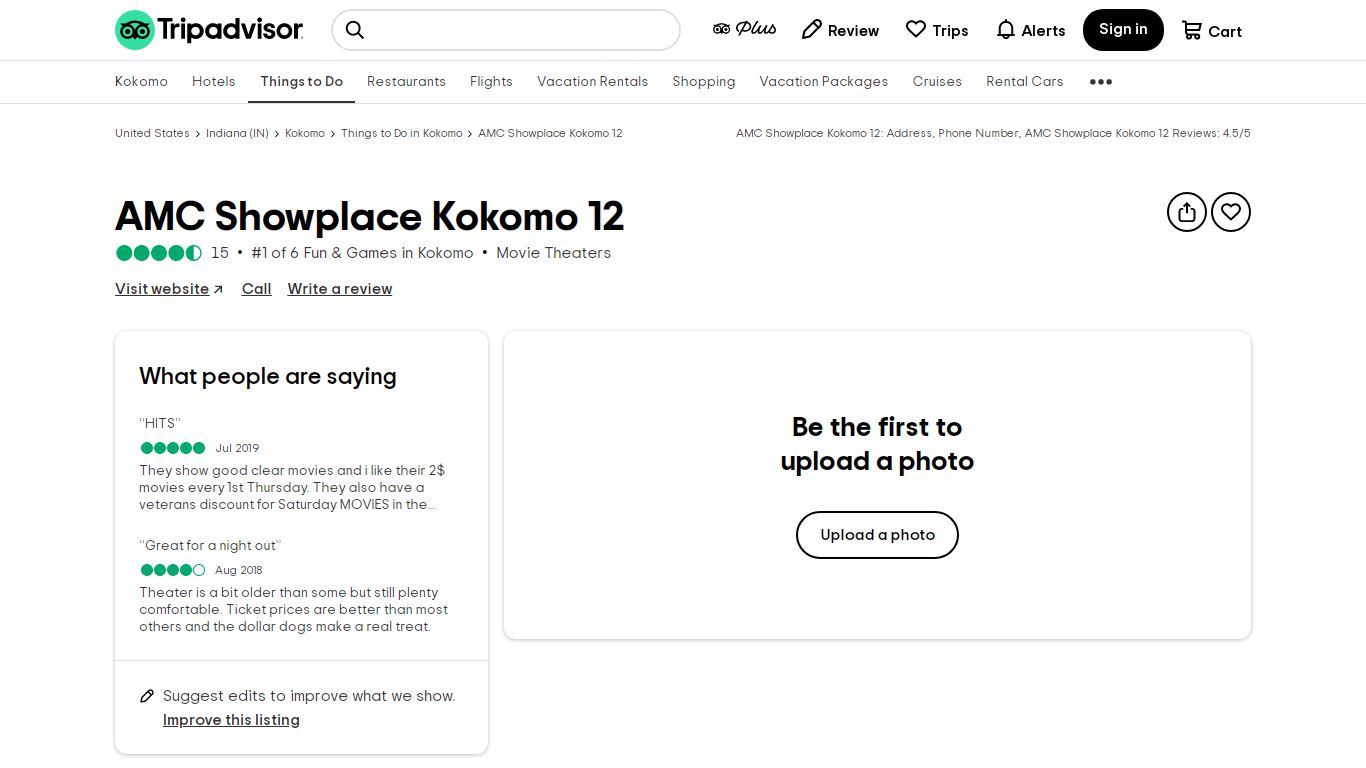The image size is (1366, 768).
Task: Click the Jul 2019 review date
Action: click(237, 448)
